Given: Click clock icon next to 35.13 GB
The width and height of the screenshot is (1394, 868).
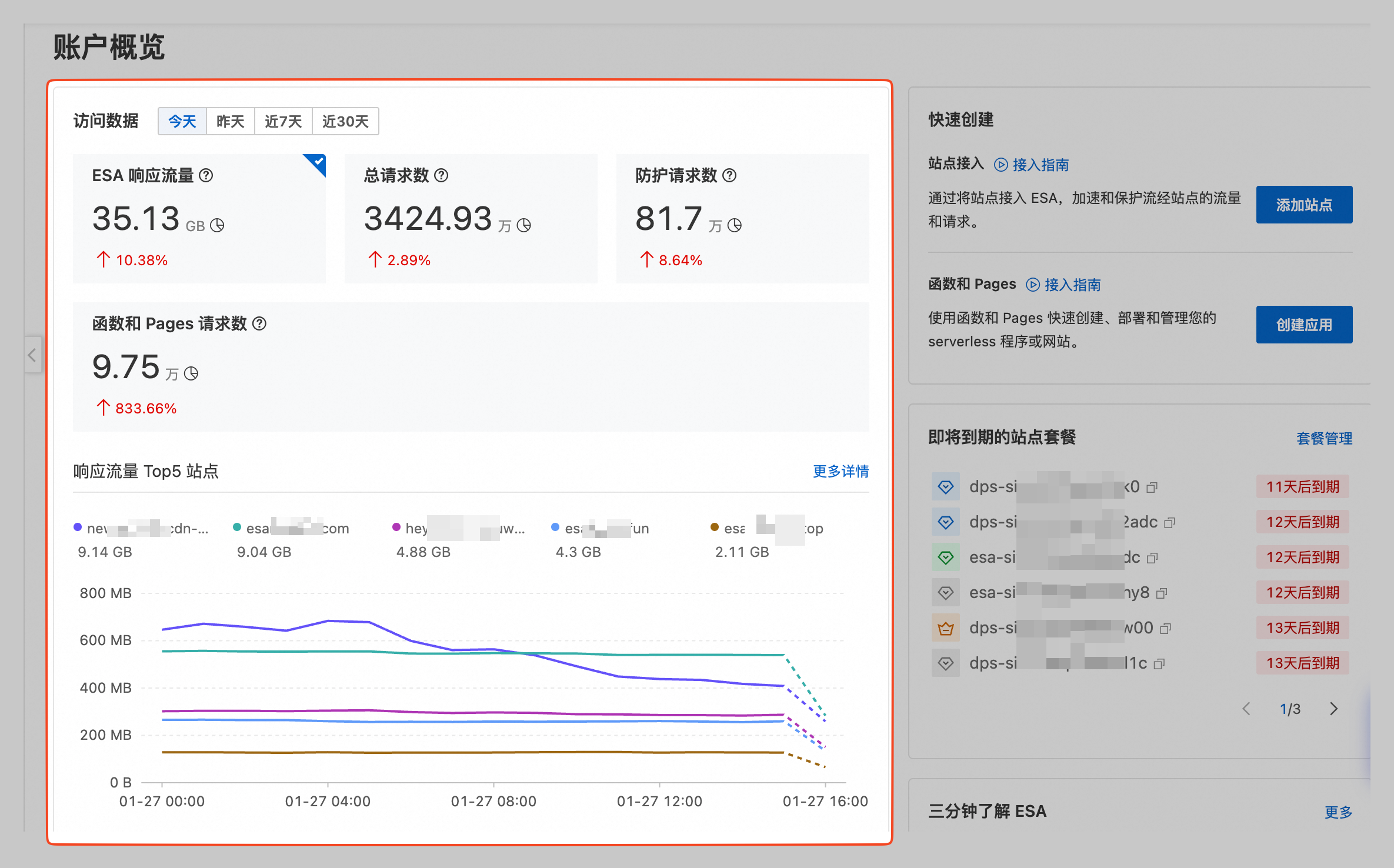Looking at the screenshot, I should (218, 226).
